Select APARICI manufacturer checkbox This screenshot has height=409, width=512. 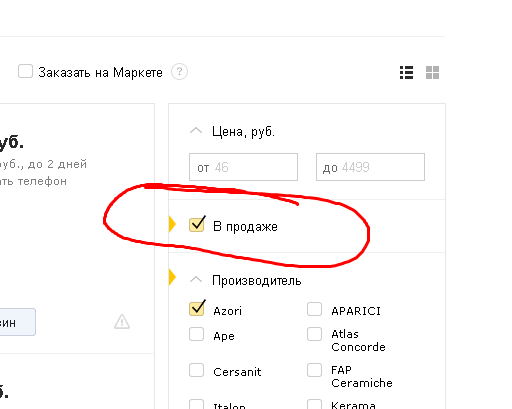tap(314, 309)
